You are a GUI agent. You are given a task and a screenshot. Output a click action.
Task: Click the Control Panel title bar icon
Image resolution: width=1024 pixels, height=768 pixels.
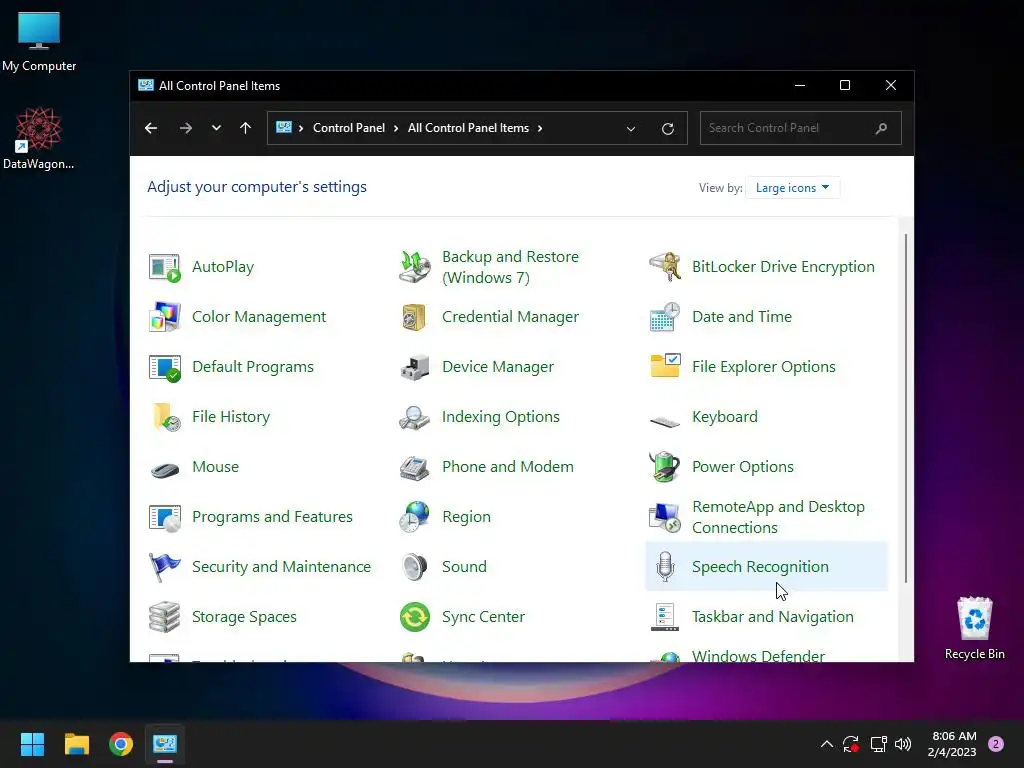click(x=146, y=86)
